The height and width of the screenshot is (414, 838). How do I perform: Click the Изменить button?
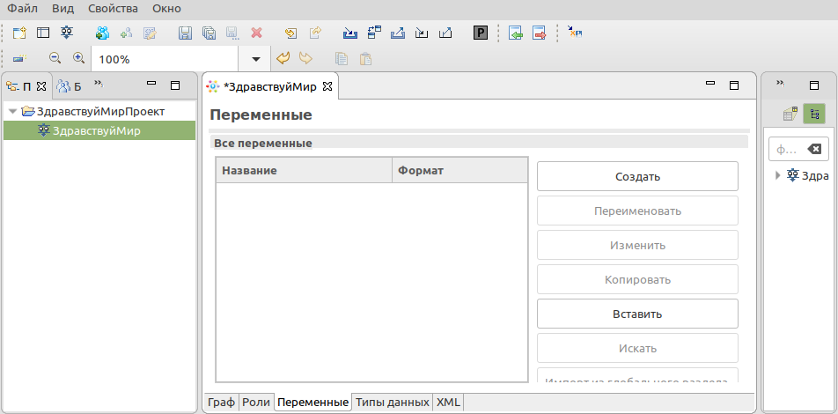click(638, 245)
